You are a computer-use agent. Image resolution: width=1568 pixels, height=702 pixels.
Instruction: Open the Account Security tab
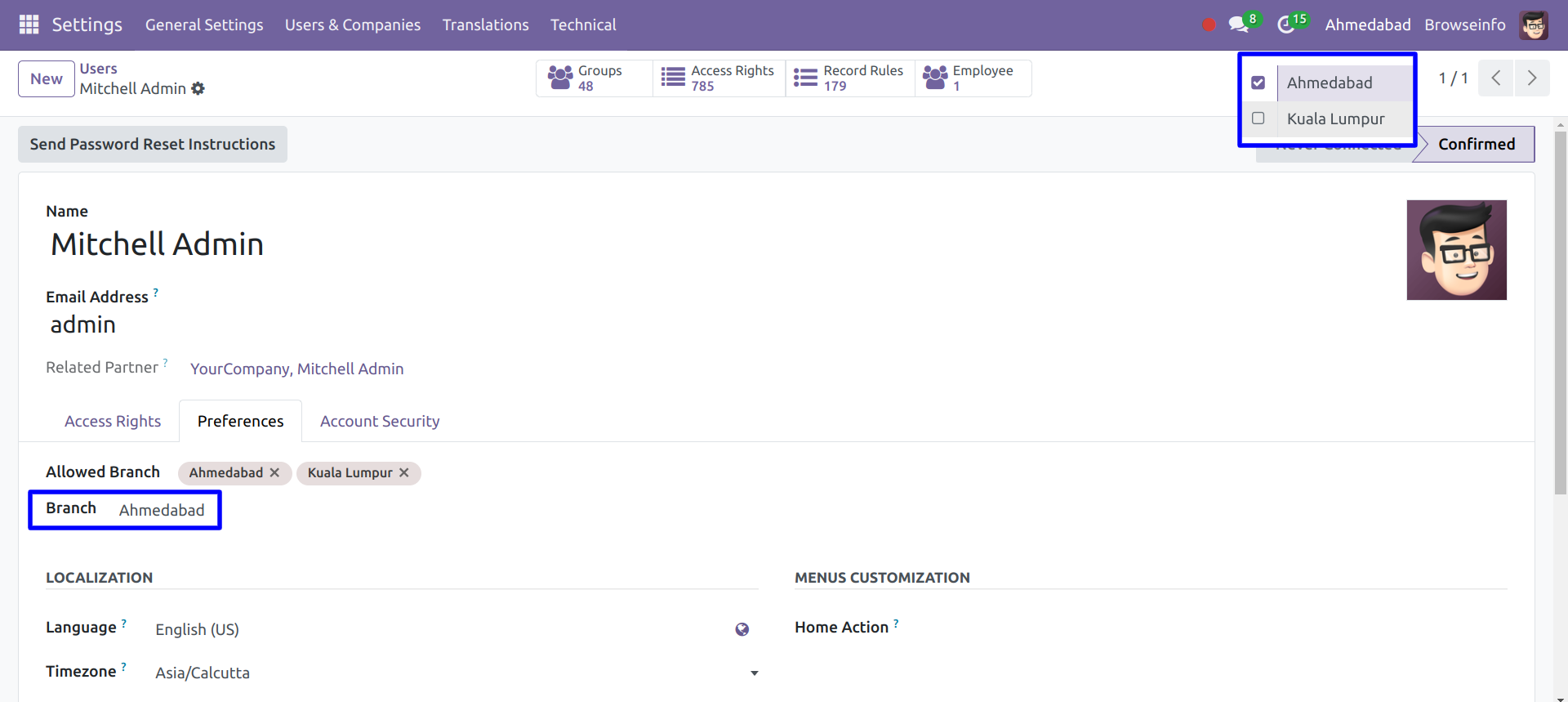click(x=380, y=421)
